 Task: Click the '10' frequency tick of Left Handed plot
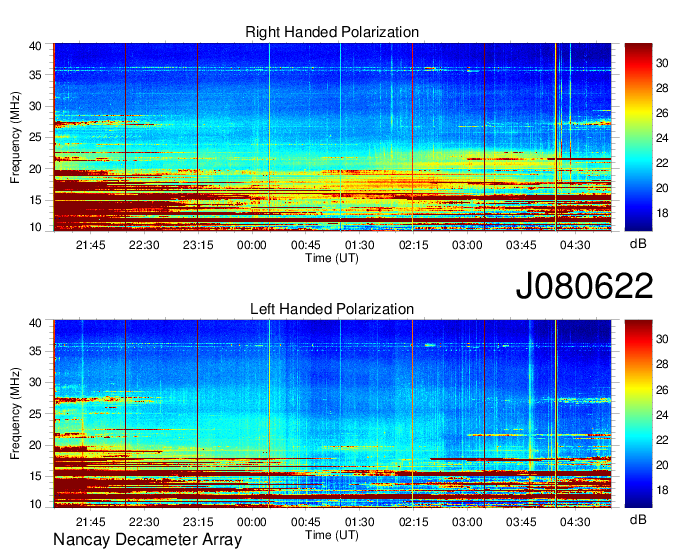tap(35, 504)
